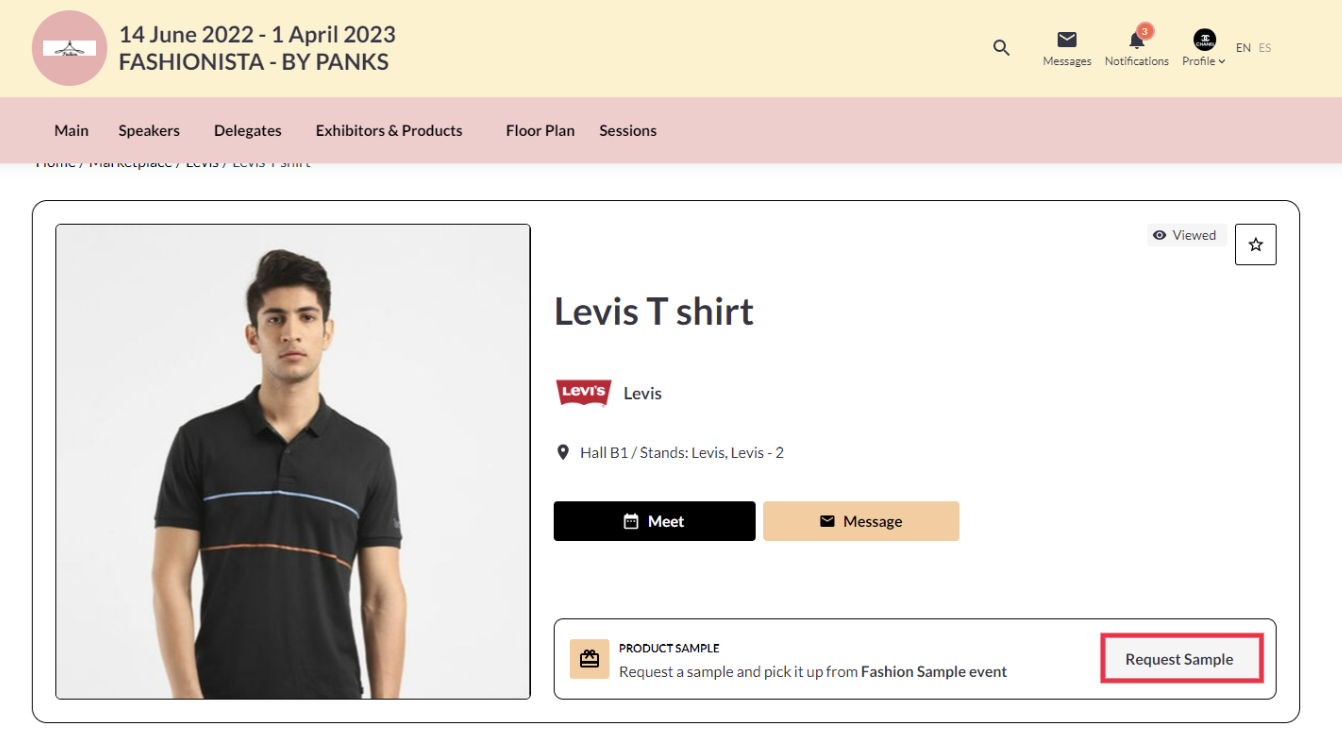Open the Notifications bell icon

tap(1136, 40)
